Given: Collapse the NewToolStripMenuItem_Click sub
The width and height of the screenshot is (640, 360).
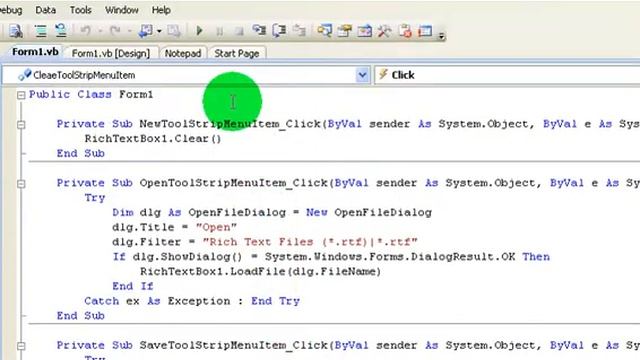Looking at the screenshot, I should (21, 124).
